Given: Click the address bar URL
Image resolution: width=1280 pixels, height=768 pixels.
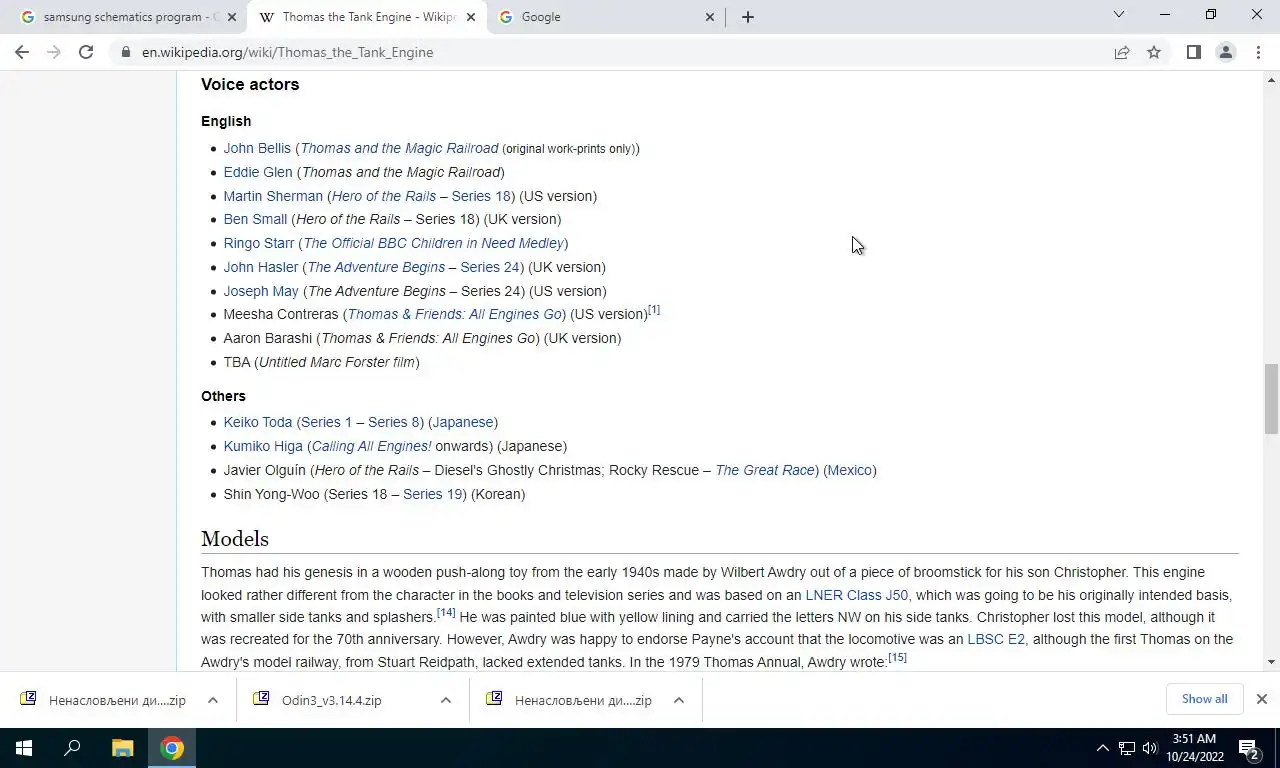Looking at the screenshot, I should [287, 52].
